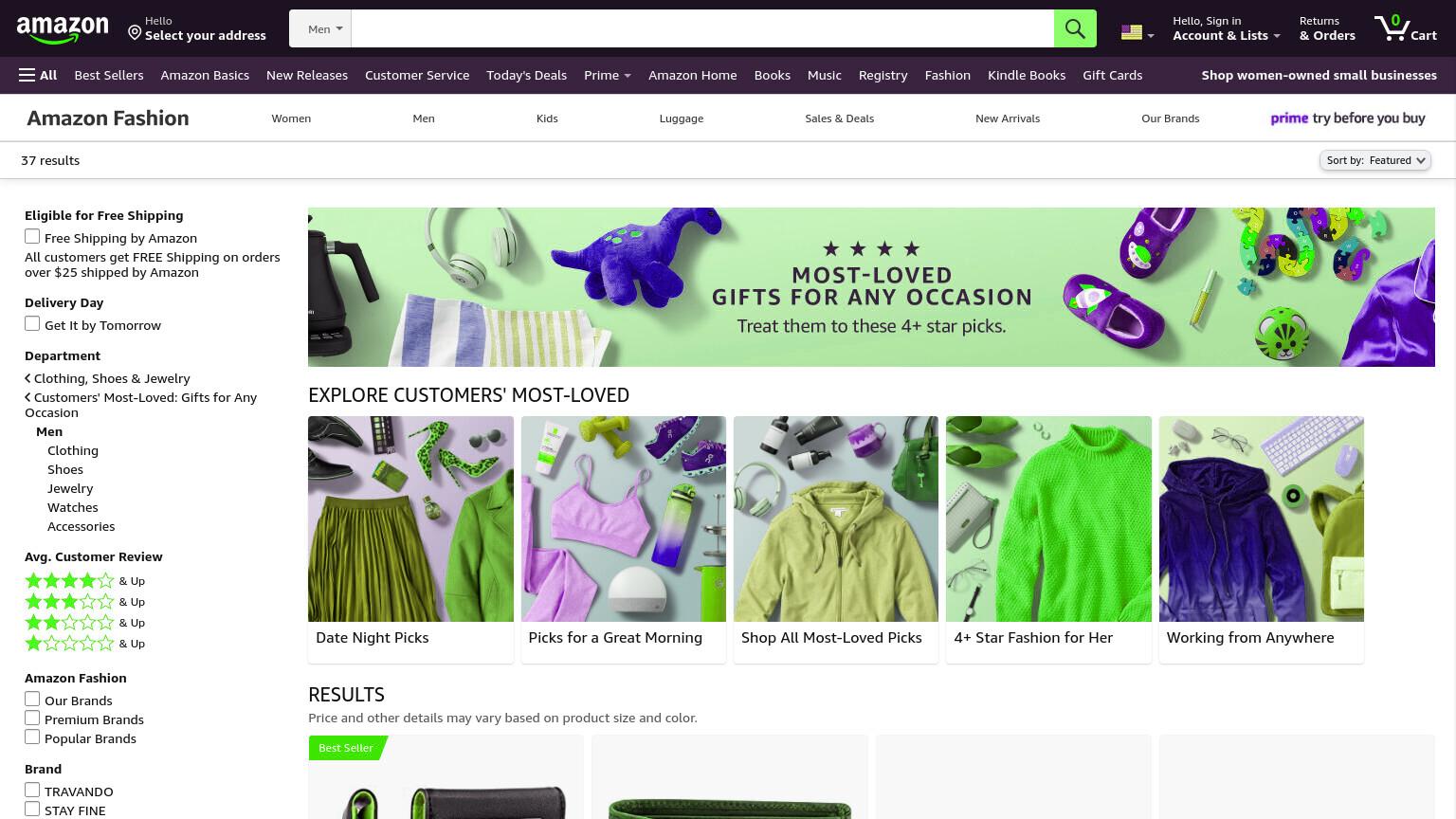Click the search magnifier button
This screenshot has height=819, width=1456.
coord(1075,28)
